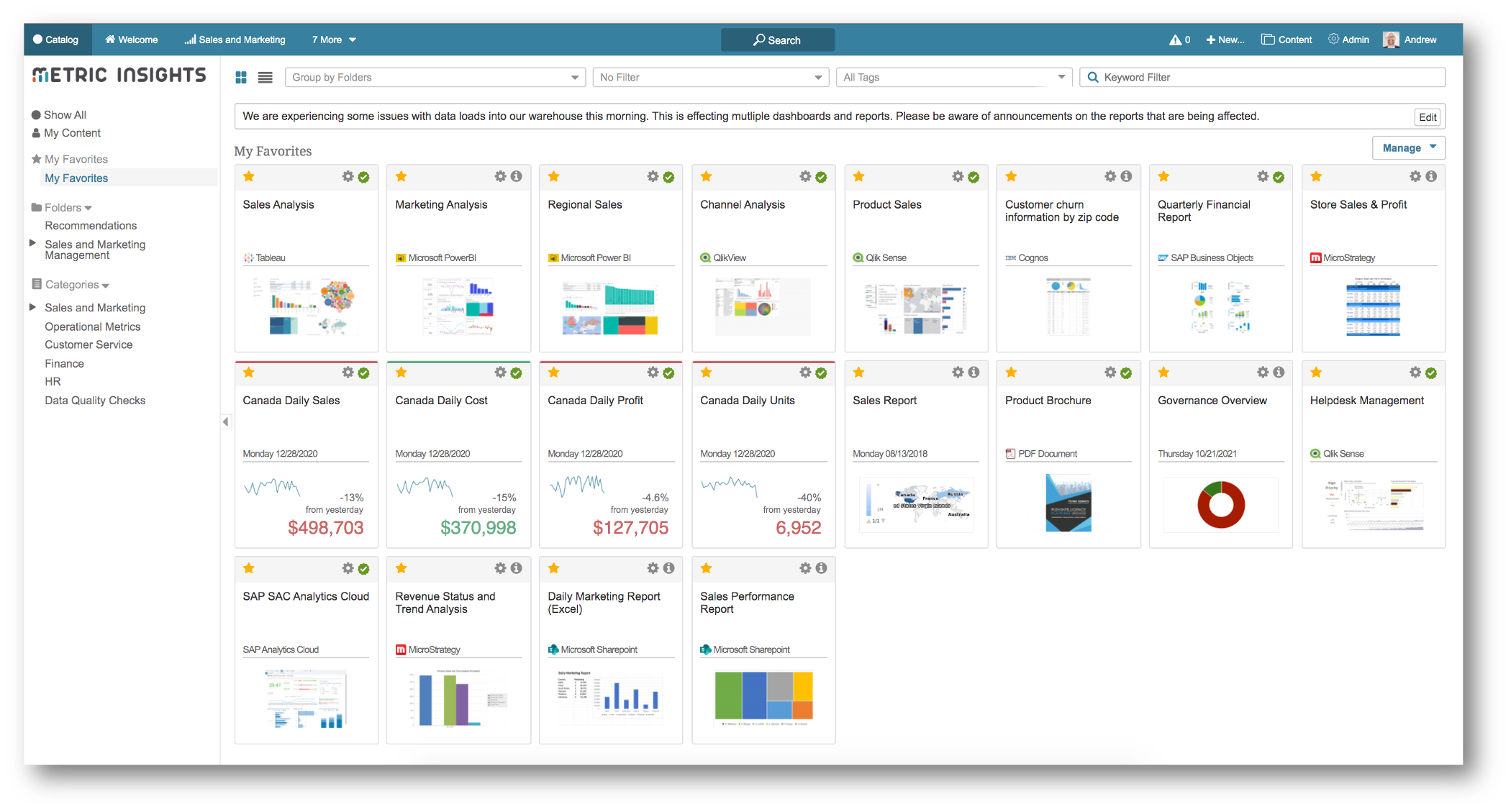
Task: Open New... menu
Action: click(1225, 40)
